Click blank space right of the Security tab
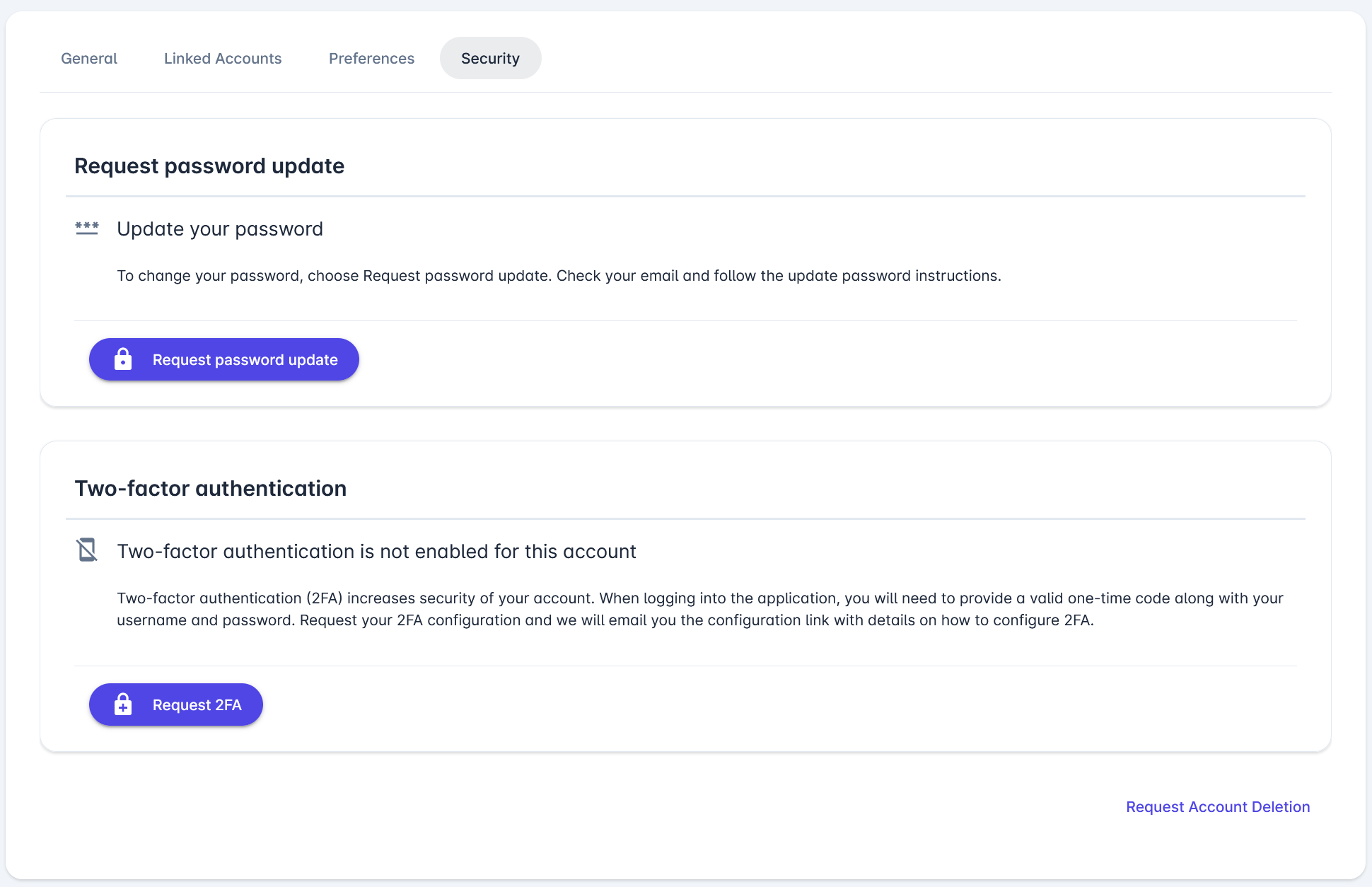This screenshot has width=1372, height=887. click(919, 59)
